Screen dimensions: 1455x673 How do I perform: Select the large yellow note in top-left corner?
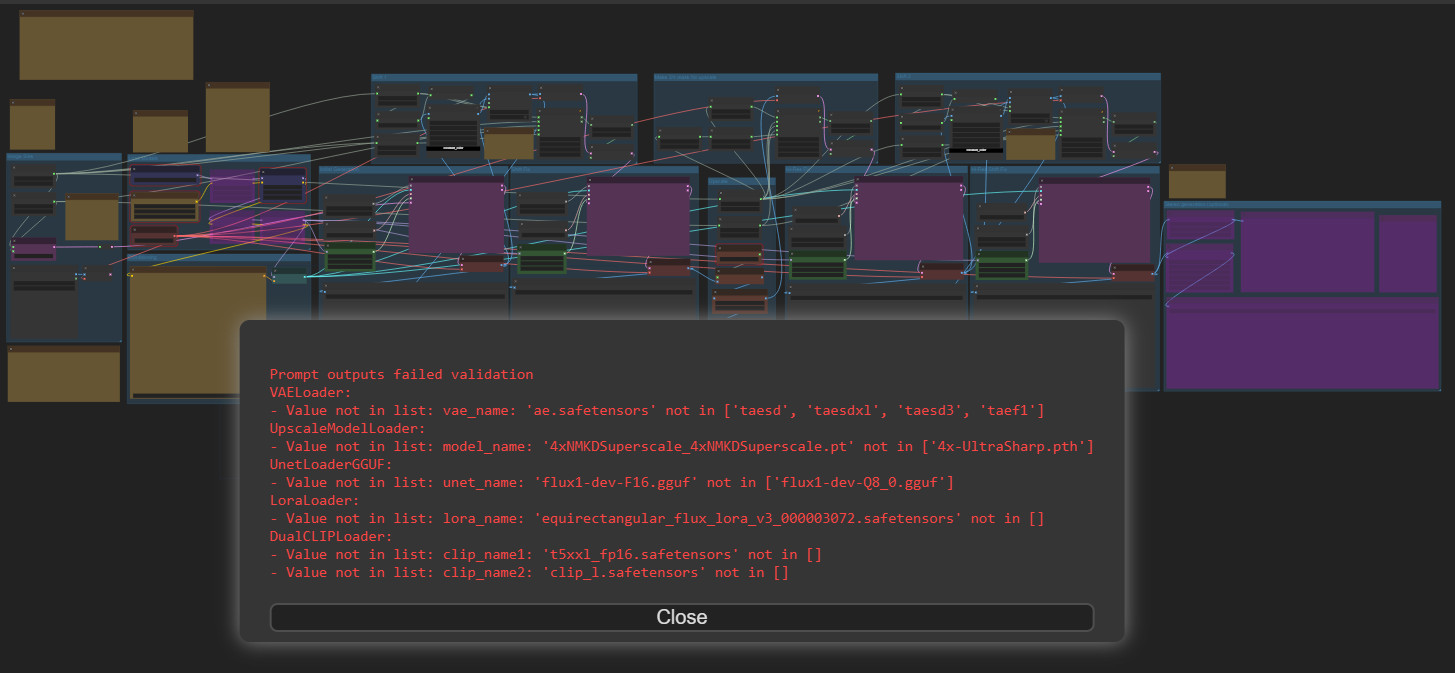pyautogui.click(x=106, y=48)
